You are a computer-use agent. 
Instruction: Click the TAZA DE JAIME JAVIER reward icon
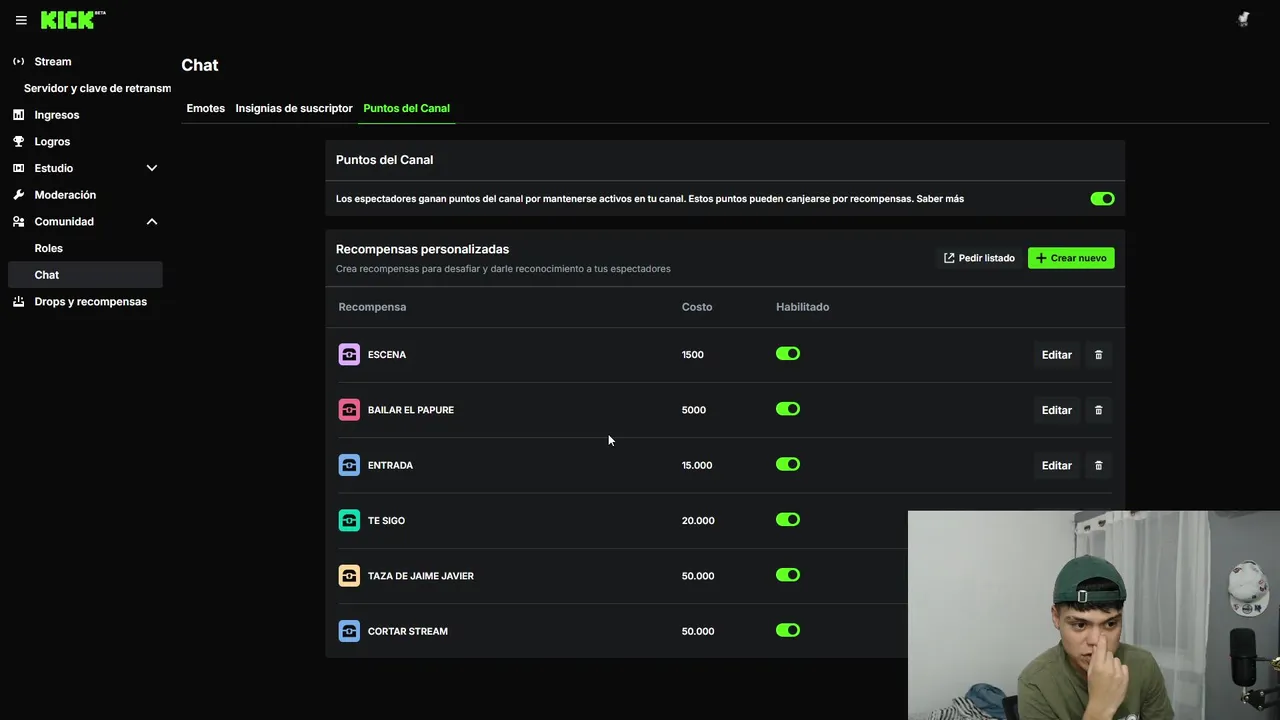tap(349, 576)
